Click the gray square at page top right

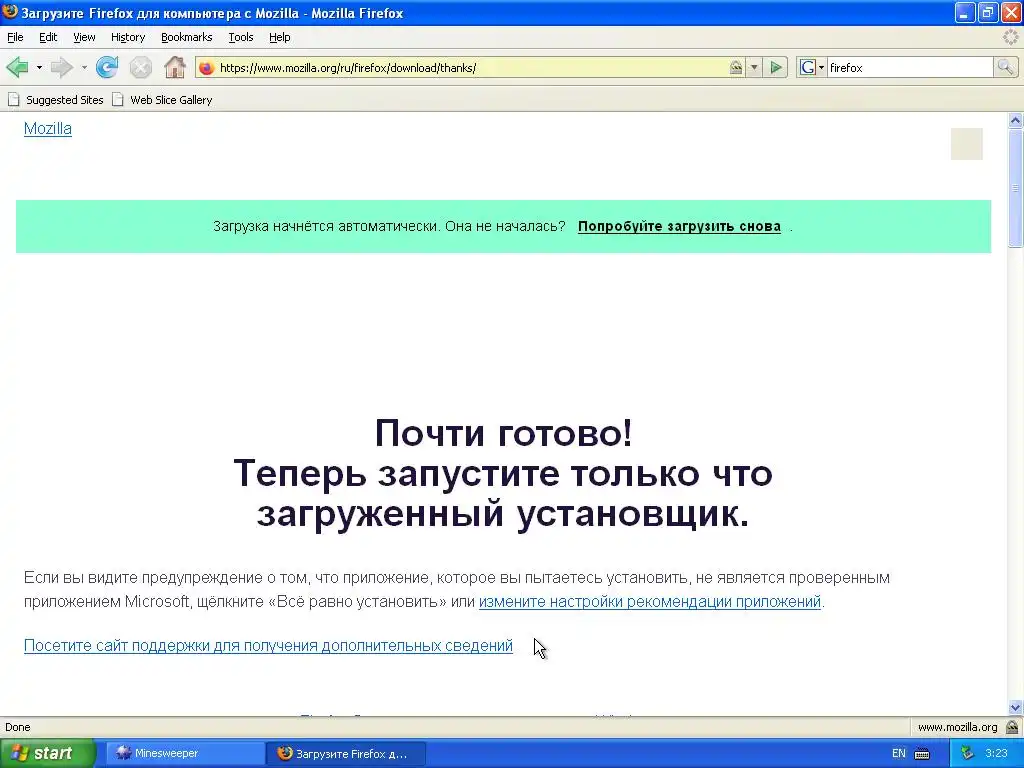click(x=967, y=144)
